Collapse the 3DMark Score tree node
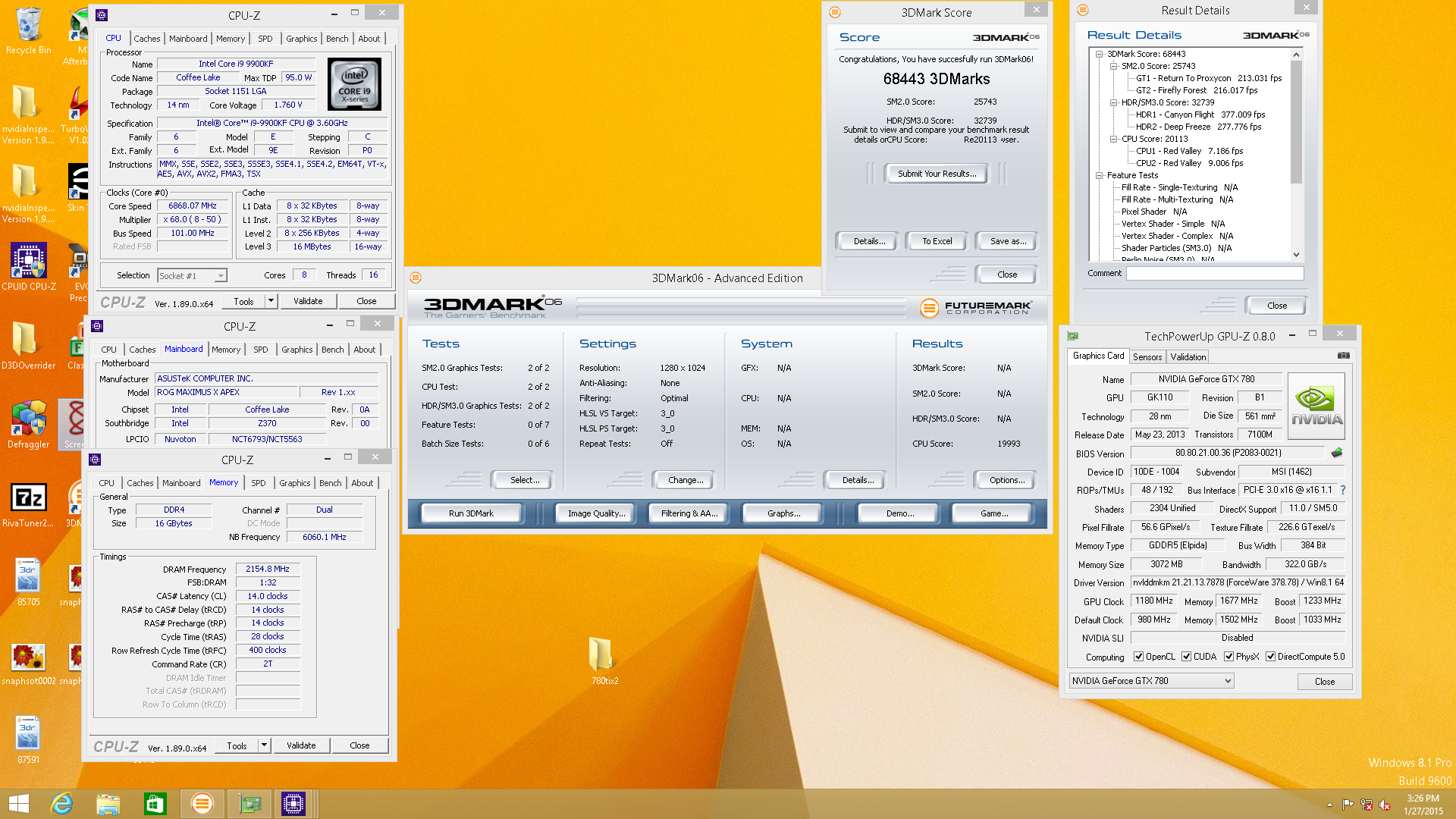 click(x=1099, y=54)
